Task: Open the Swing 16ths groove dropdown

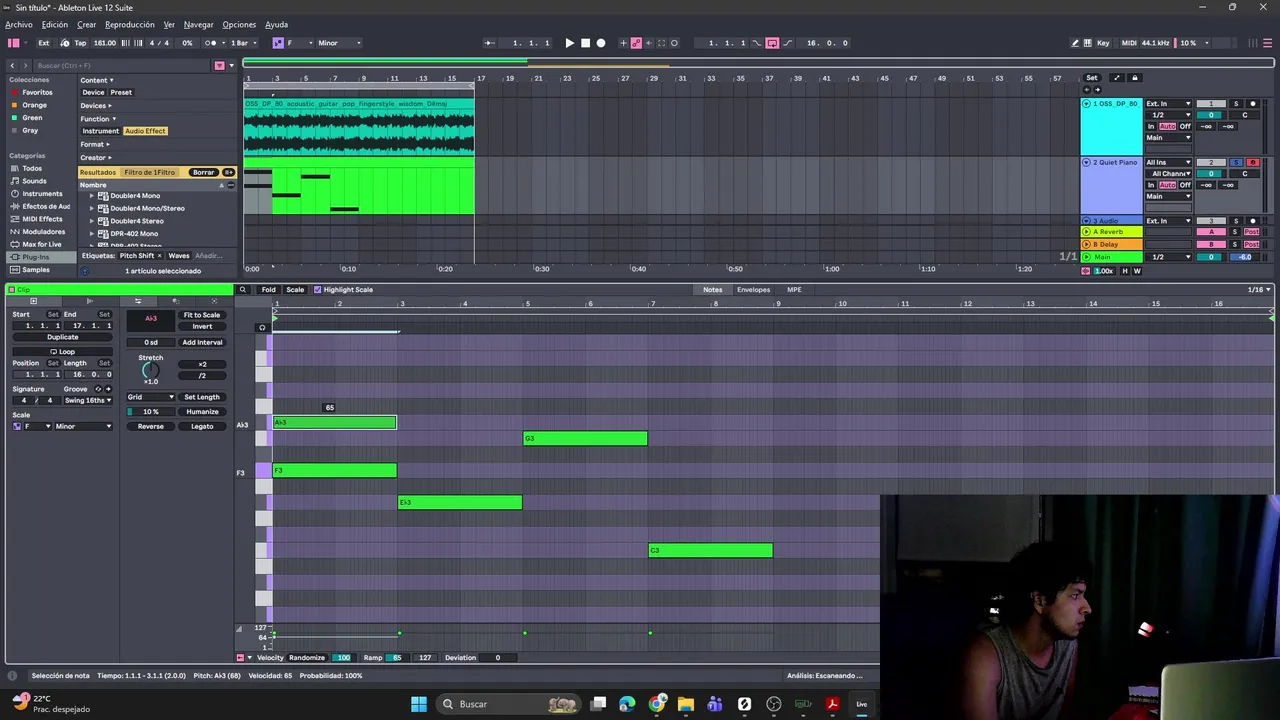Action: [88, 400]
